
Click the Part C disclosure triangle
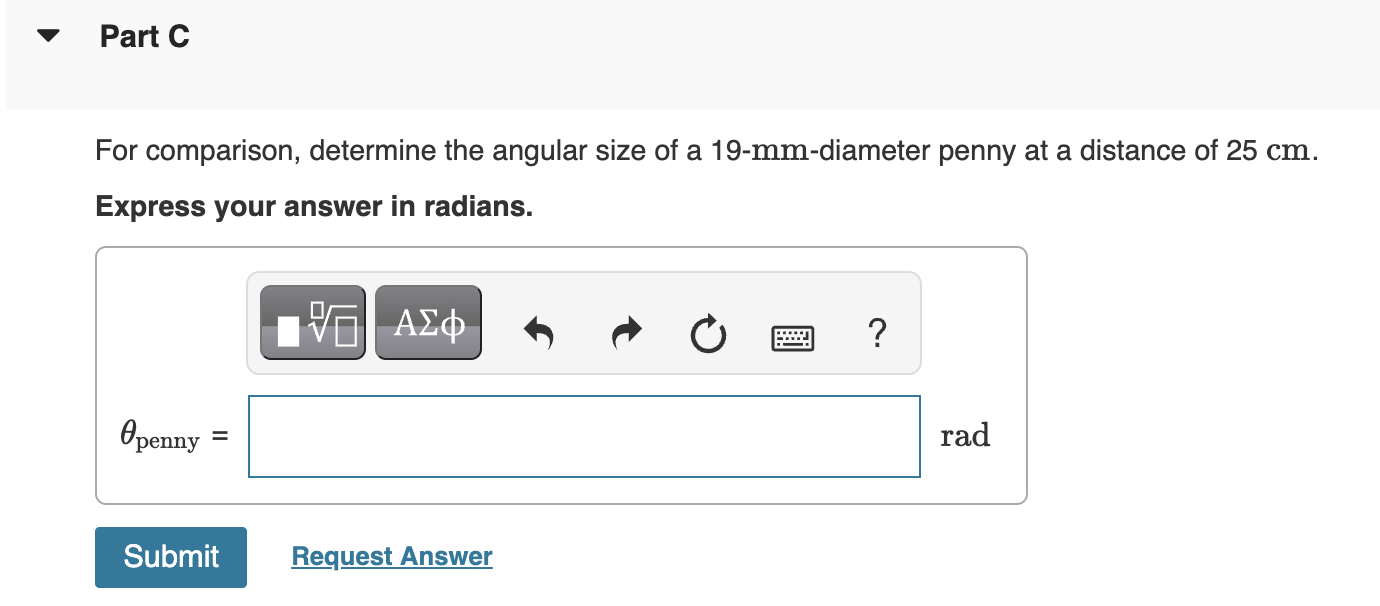coord(47,35)
